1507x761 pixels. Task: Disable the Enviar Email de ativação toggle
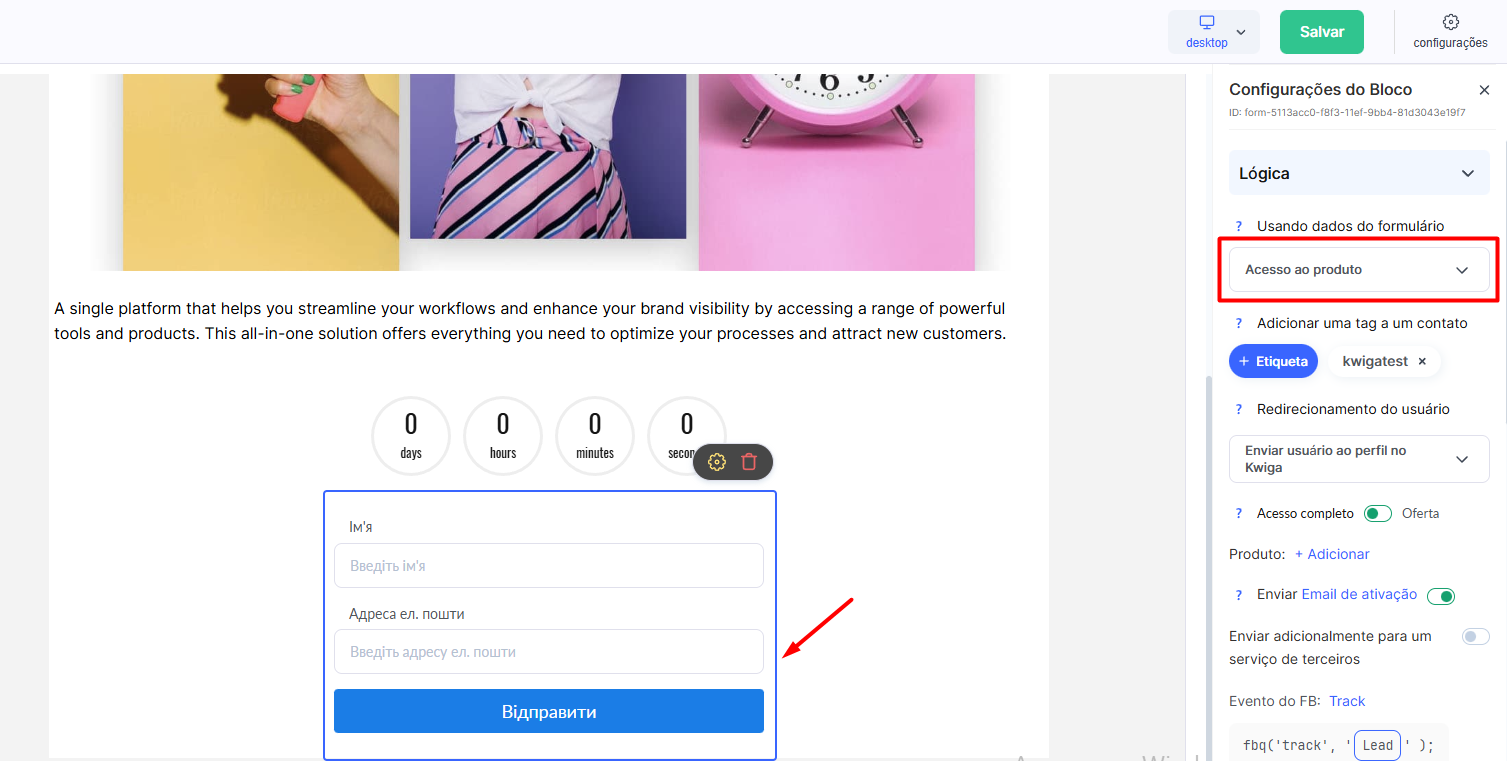point(1441,596)
